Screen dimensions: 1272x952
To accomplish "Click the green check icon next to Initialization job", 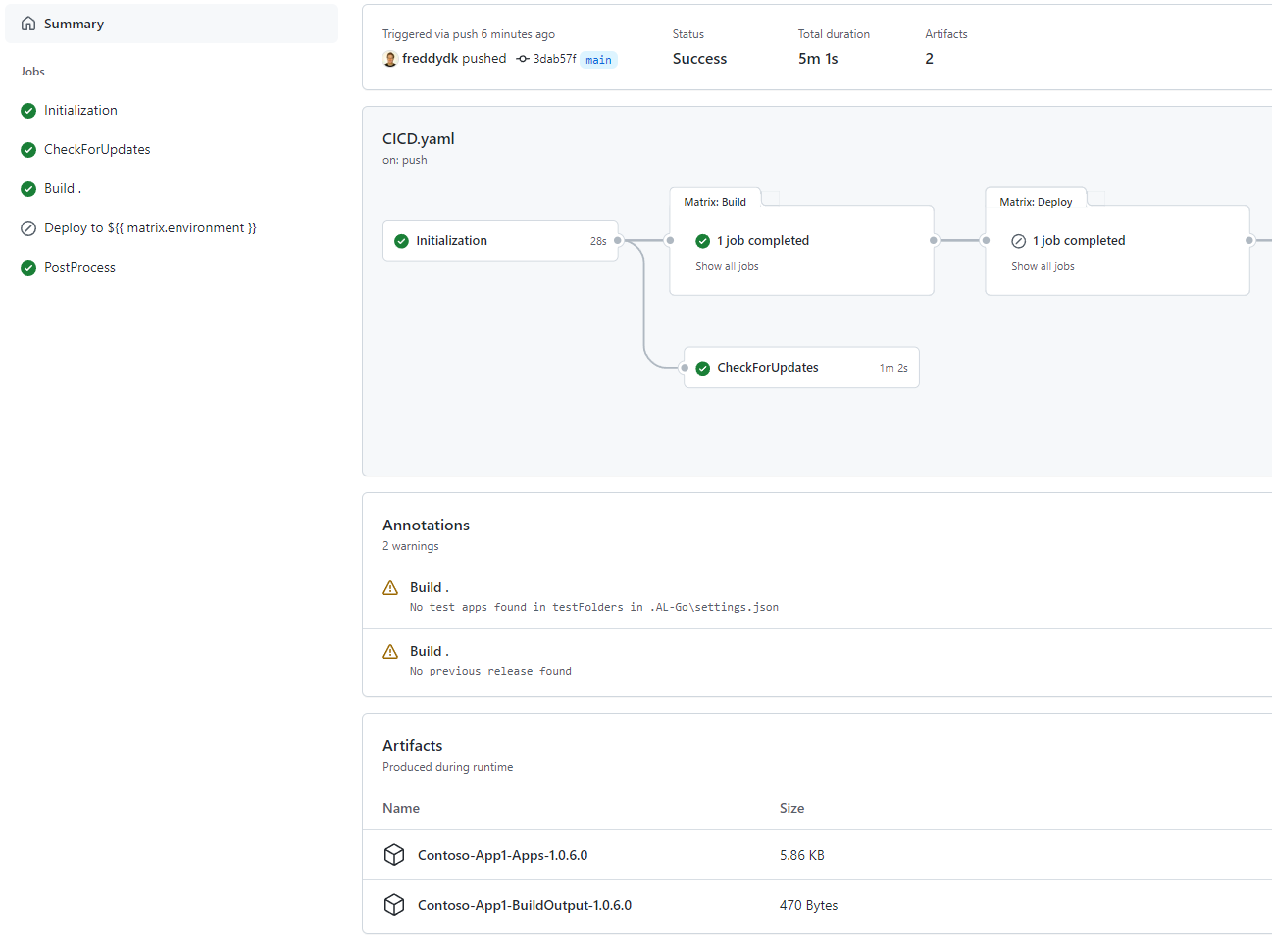I will (27, 110).
